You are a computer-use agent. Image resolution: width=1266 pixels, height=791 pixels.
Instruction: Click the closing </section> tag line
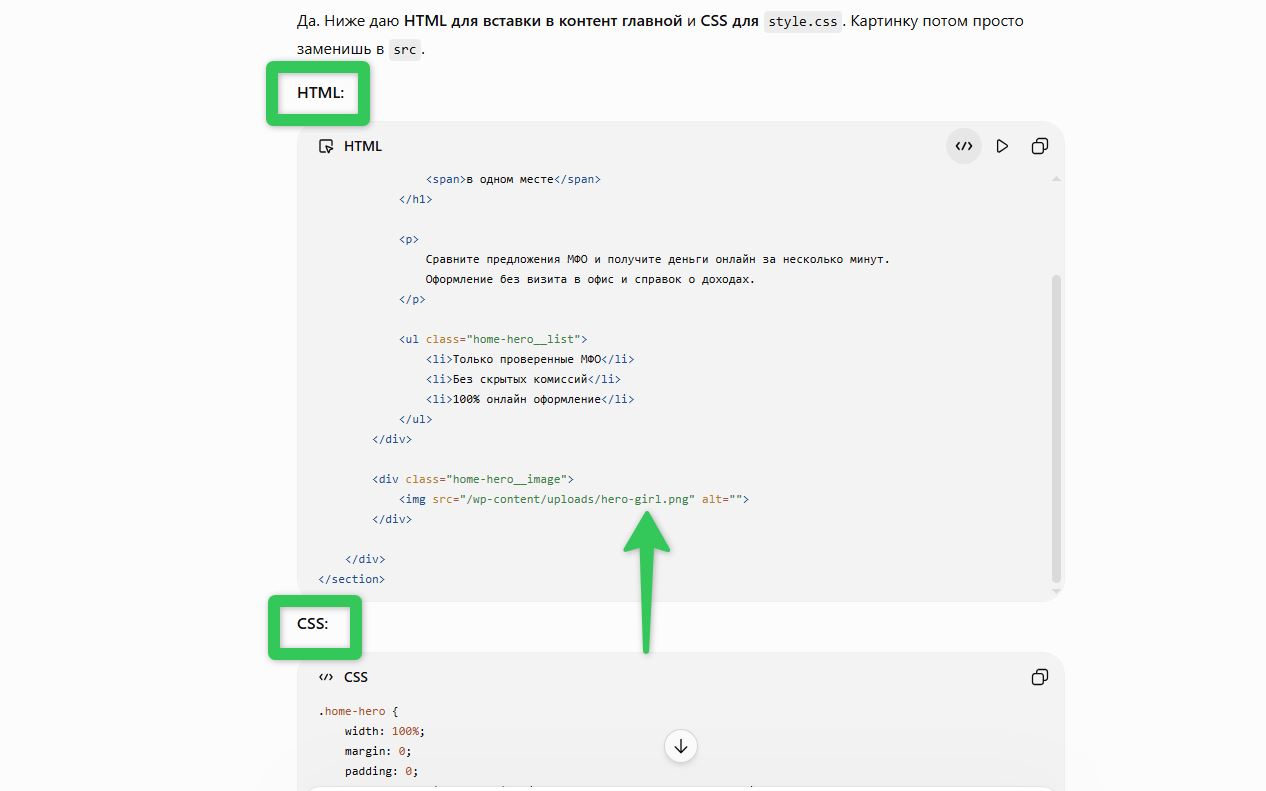tap(352, 579)
